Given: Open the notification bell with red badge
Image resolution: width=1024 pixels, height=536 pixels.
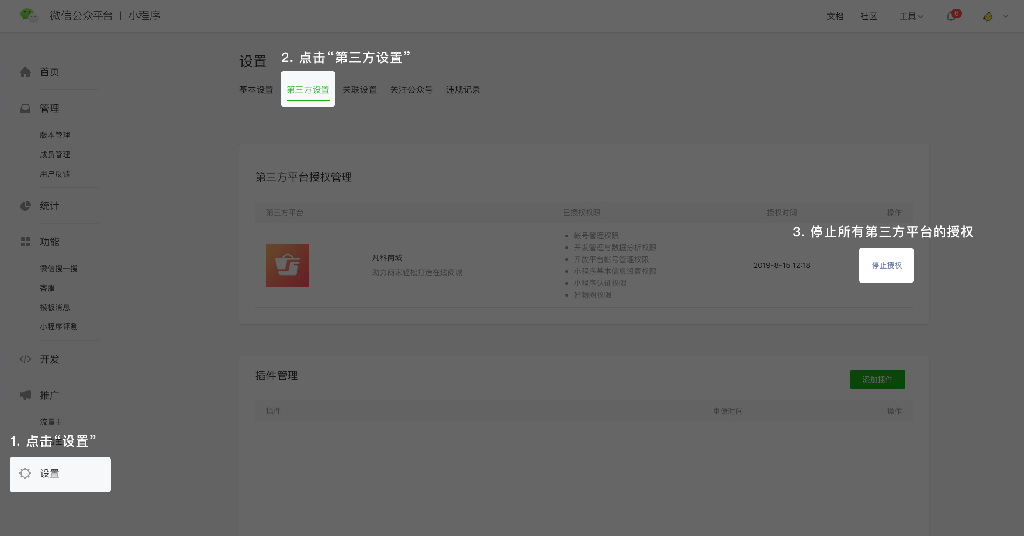Looking at the screenshot, I should (951, 17).
